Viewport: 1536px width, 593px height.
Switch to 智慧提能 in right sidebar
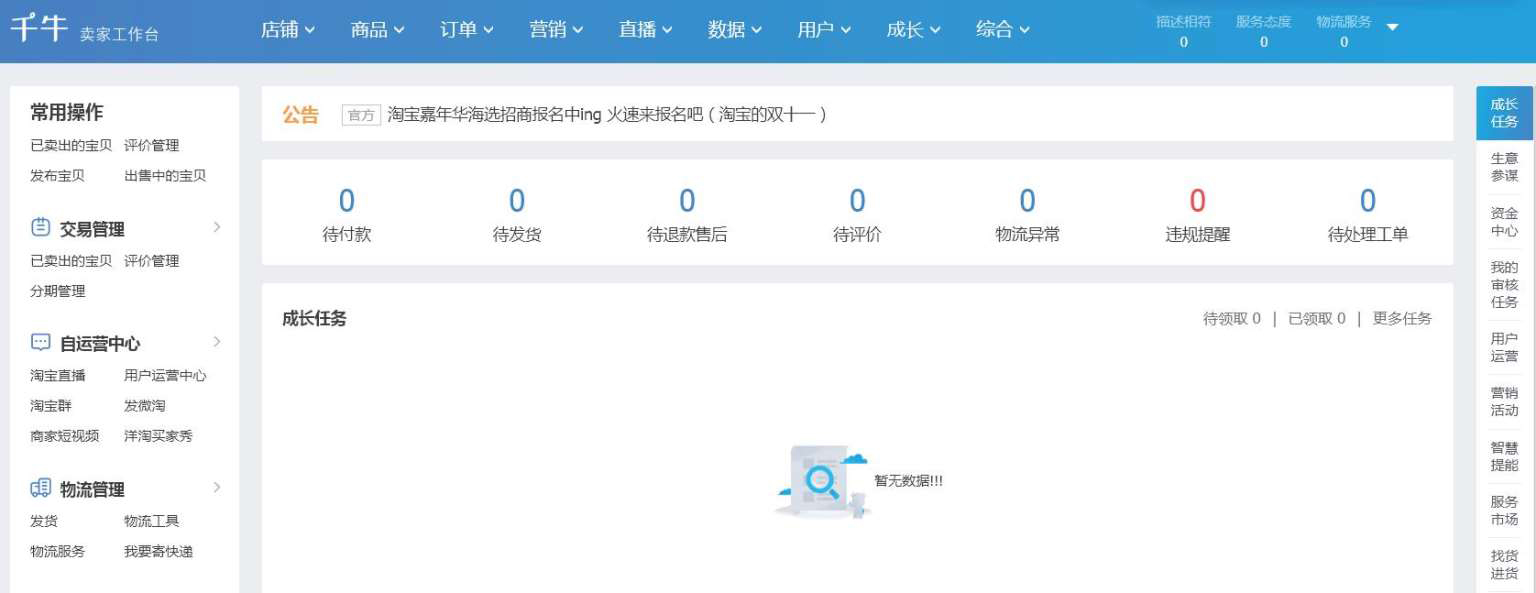pyautogui.click(x=1504, y=456)
